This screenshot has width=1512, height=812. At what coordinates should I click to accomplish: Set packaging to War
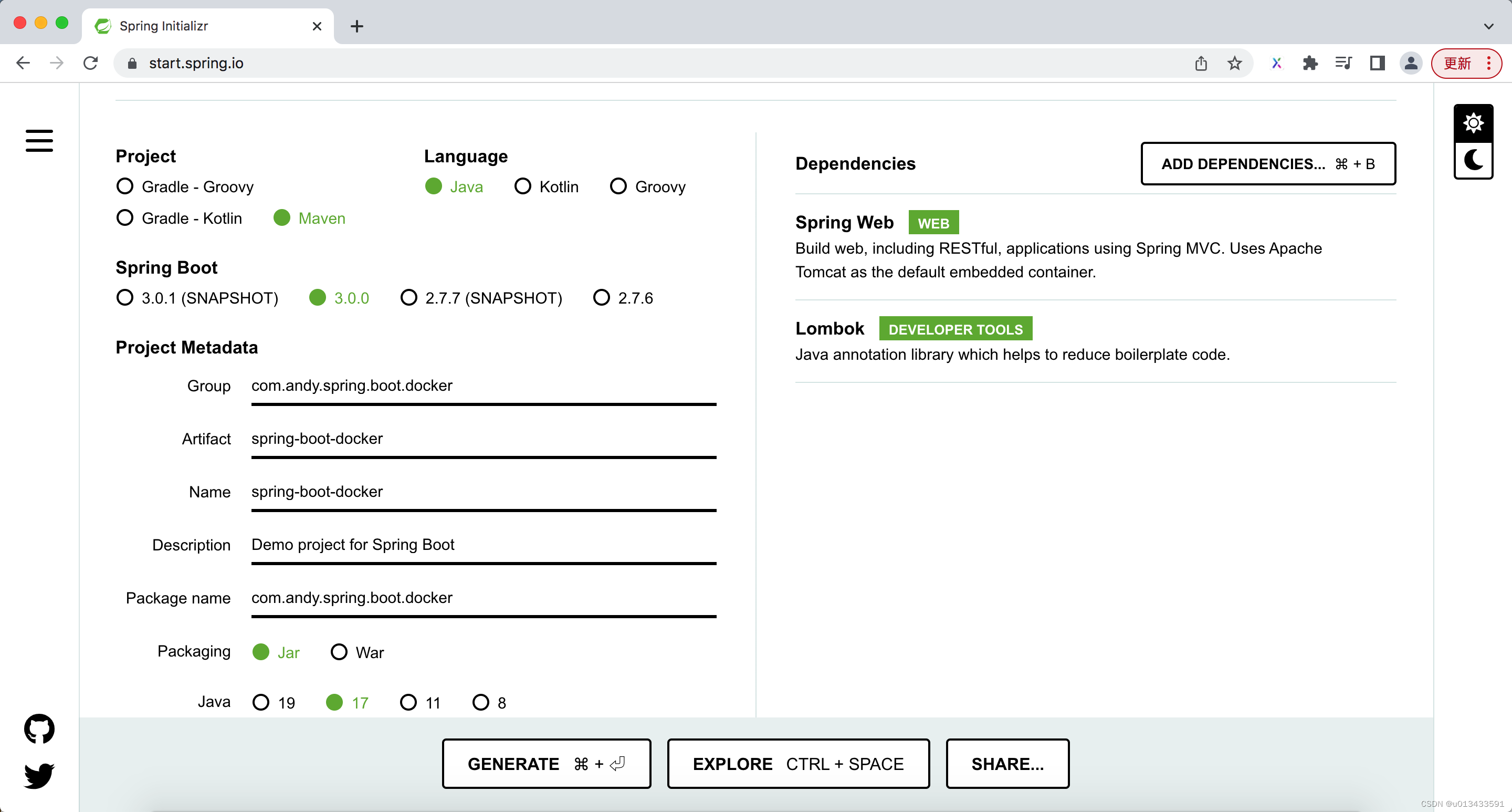358,652
